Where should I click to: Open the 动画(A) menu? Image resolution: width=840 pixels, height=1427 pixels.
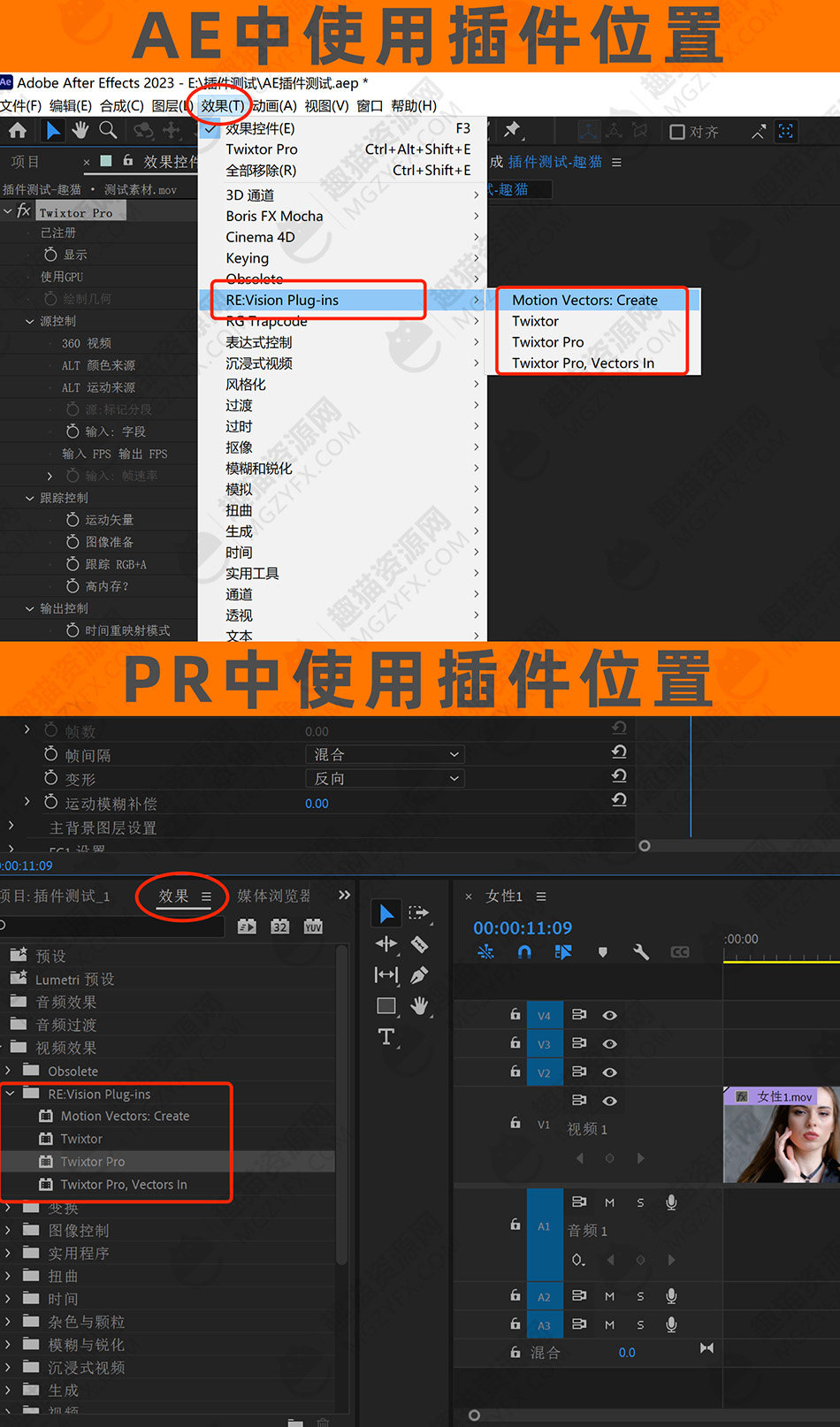click(x=274, y=105)
